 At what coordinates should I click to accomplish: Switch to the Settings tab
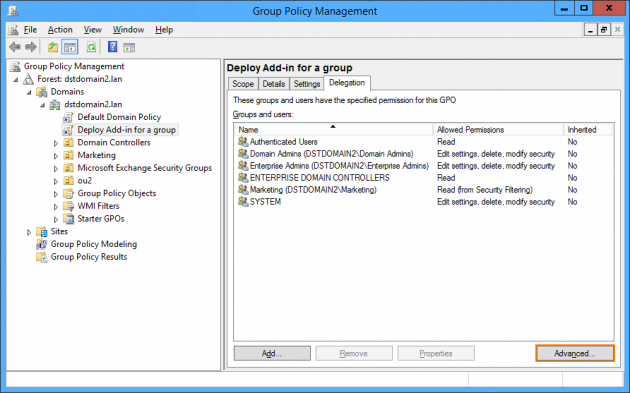[307, 84]
